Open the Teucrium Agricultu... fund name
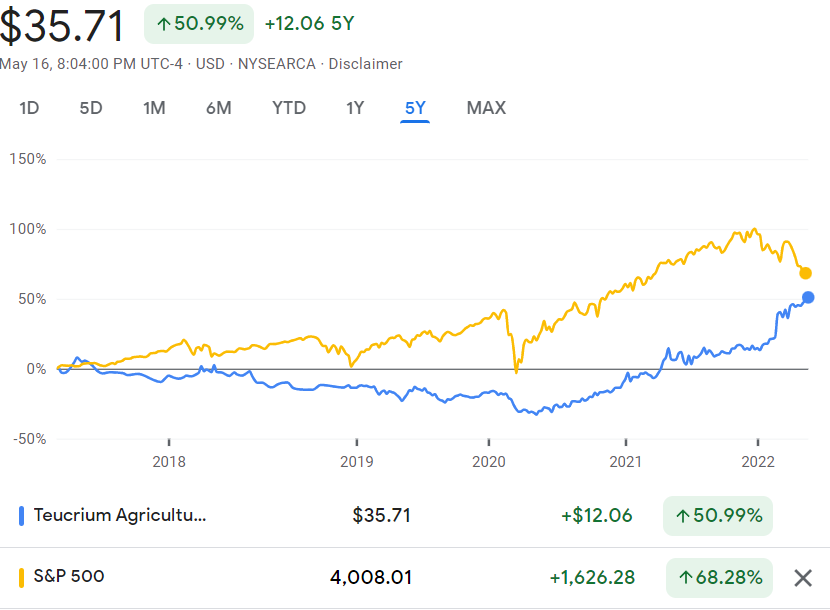This screenshot has width=830, height=610. click(119, 516)
